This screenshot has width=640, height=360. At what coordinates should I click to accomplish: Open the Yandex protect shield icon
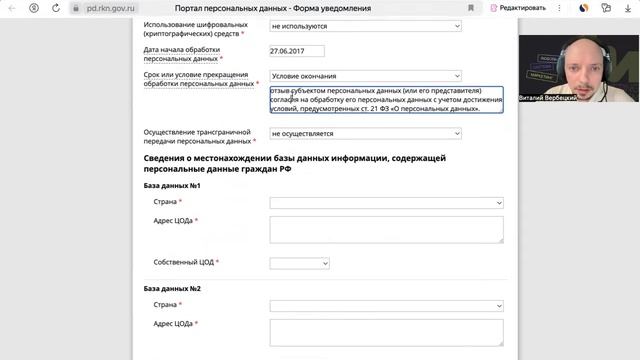point(34,8)
